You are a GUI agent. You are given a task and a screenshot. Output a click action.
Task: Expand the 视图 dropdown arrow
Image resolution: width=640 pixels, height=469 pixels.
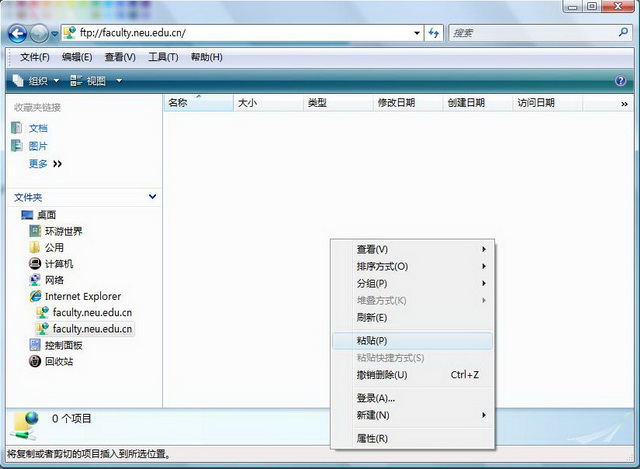[119, 81]
